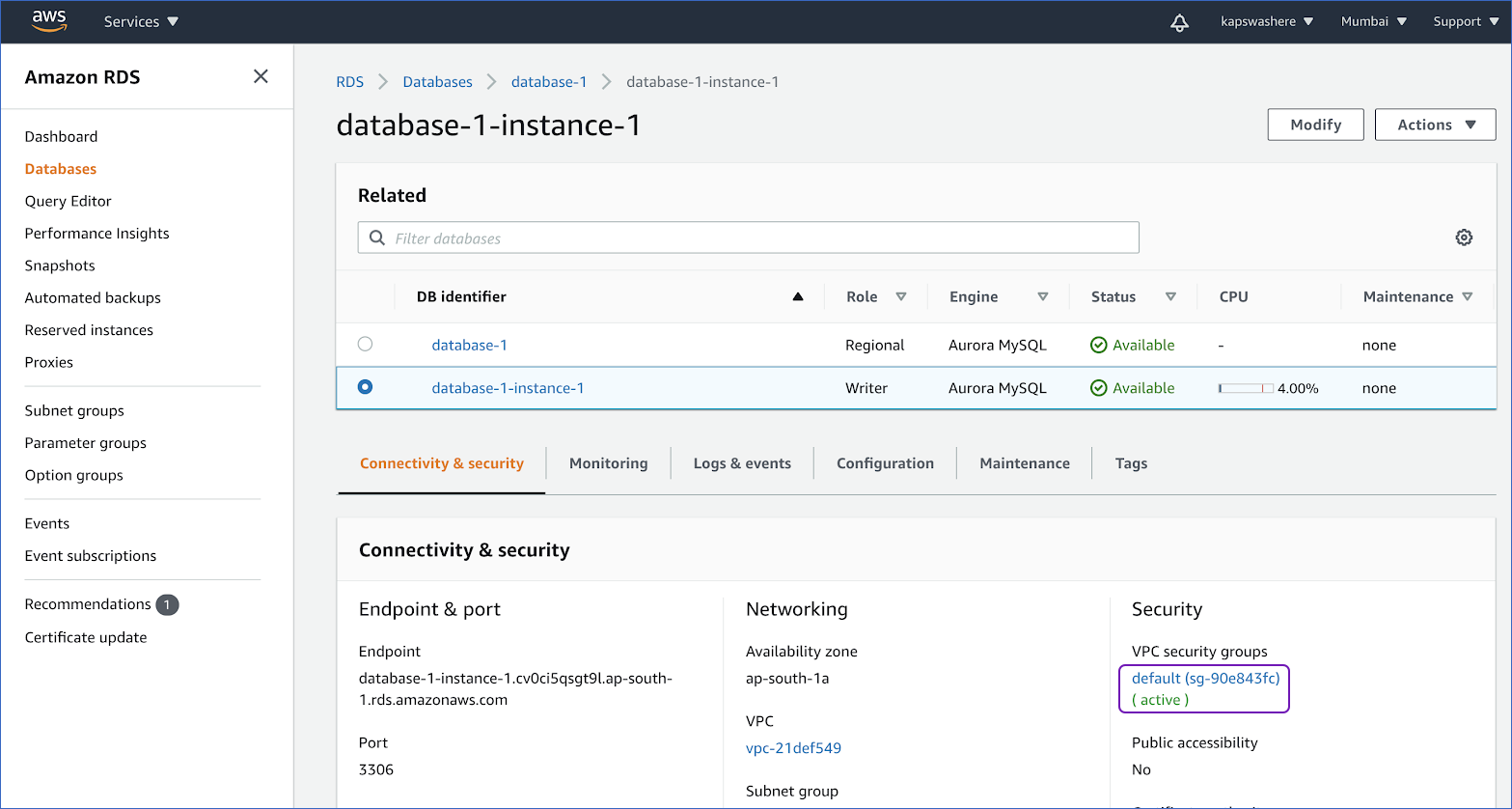Switch to the Maintenance tab
The height and width of the screenshot is (809, 1512).
[x=1025, y=463]
